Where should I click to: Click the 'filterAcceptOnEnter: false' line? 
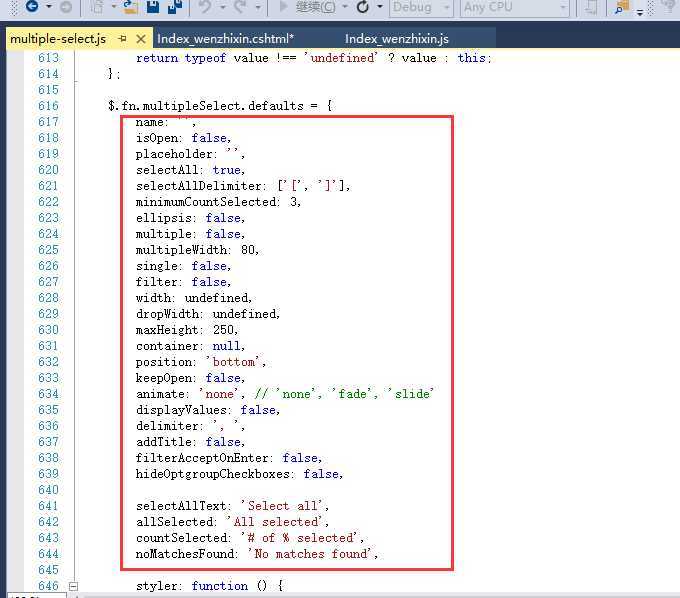coord(229,458)
